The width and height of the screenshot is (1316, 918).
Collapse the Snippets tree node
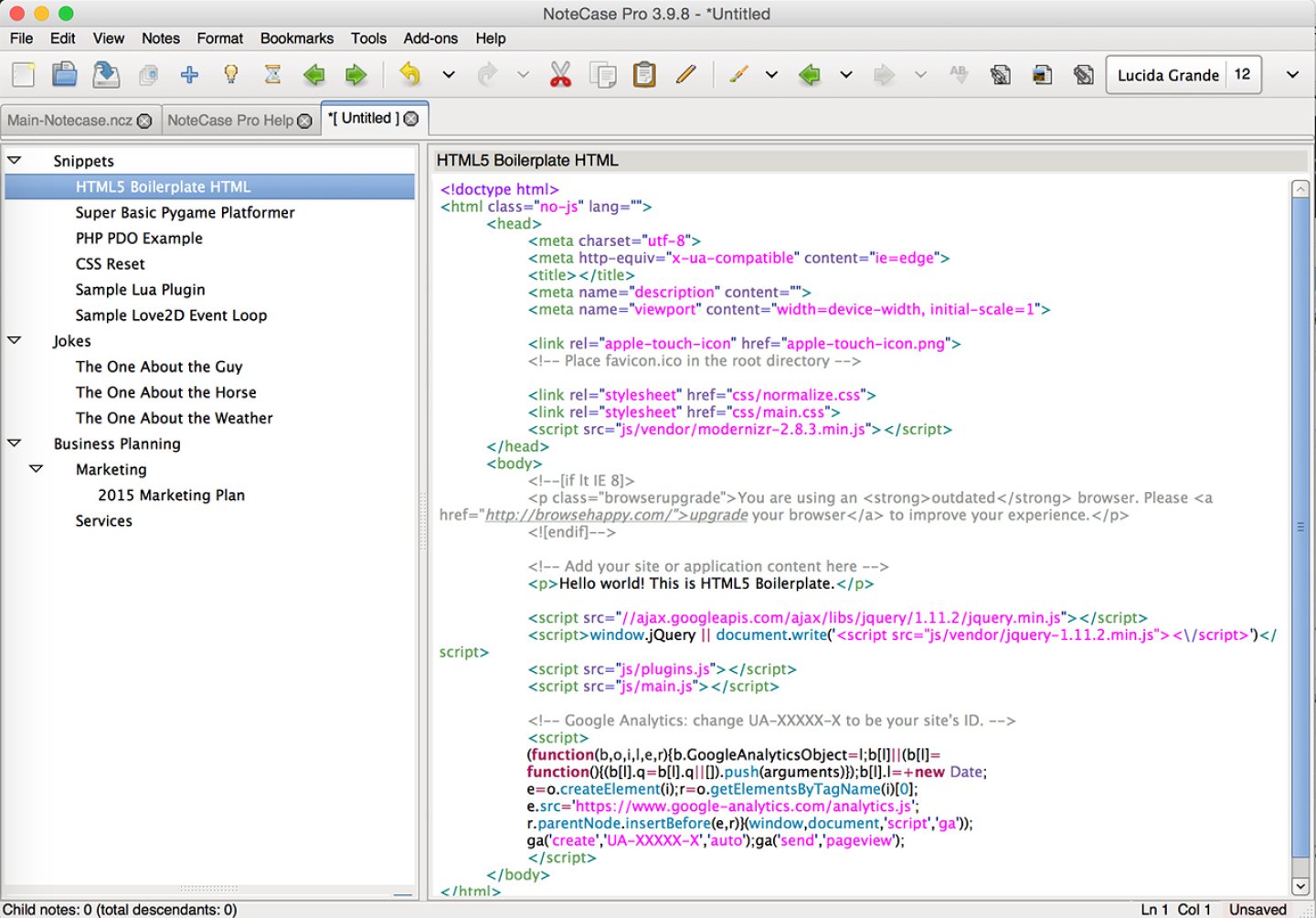(x=15, y=160)
